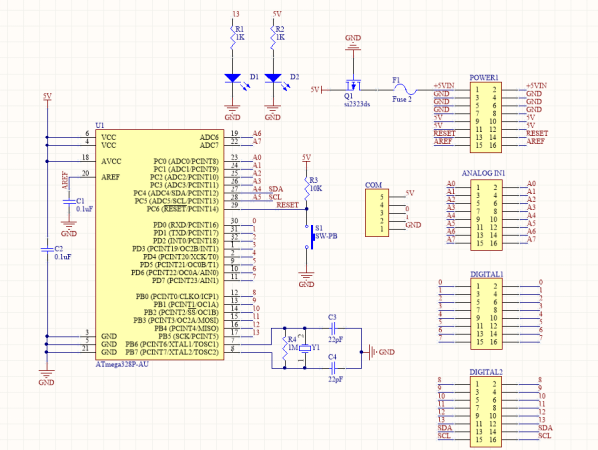This screenshot has height=450, width=598.
Task: Click the GND symbol below capacitor C1
Action: pyautogui.click(x=69, y=229)
